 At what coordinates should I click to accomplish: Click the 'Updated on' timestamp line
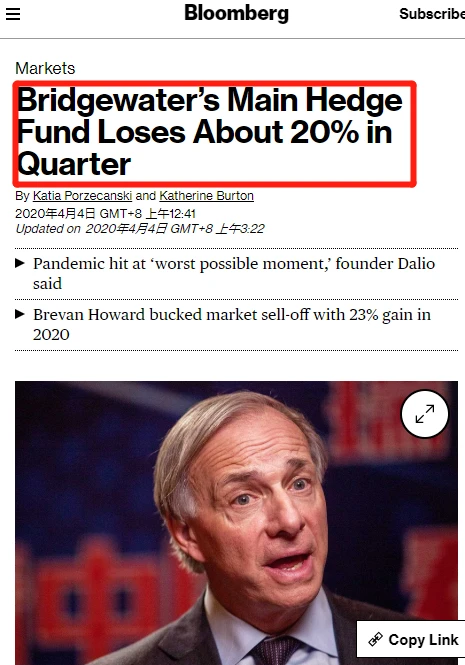(140, 229)
